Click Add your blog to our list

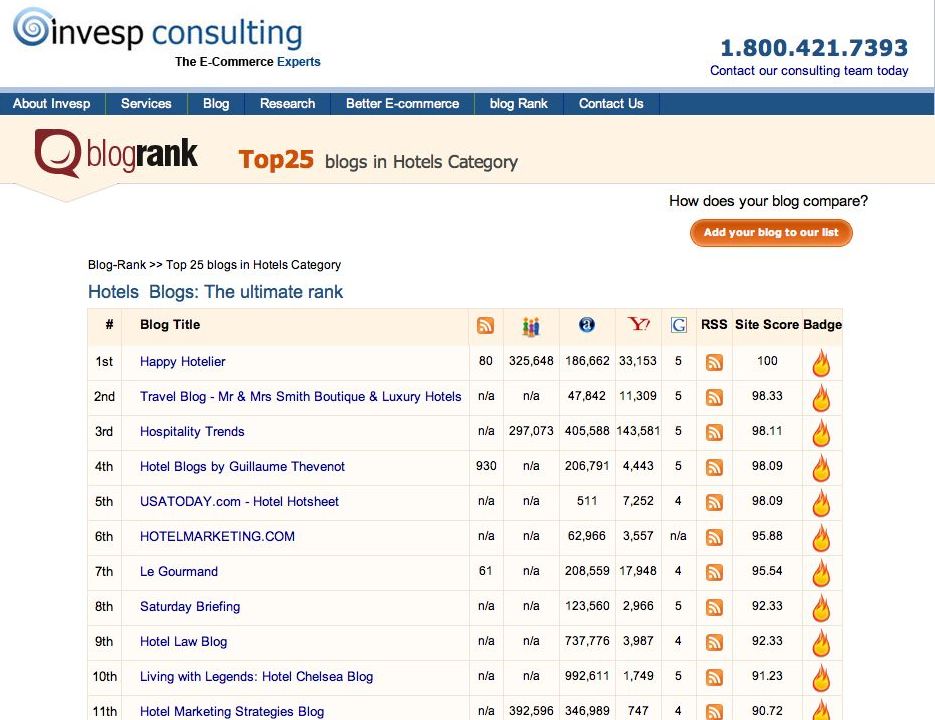point(771,233)
